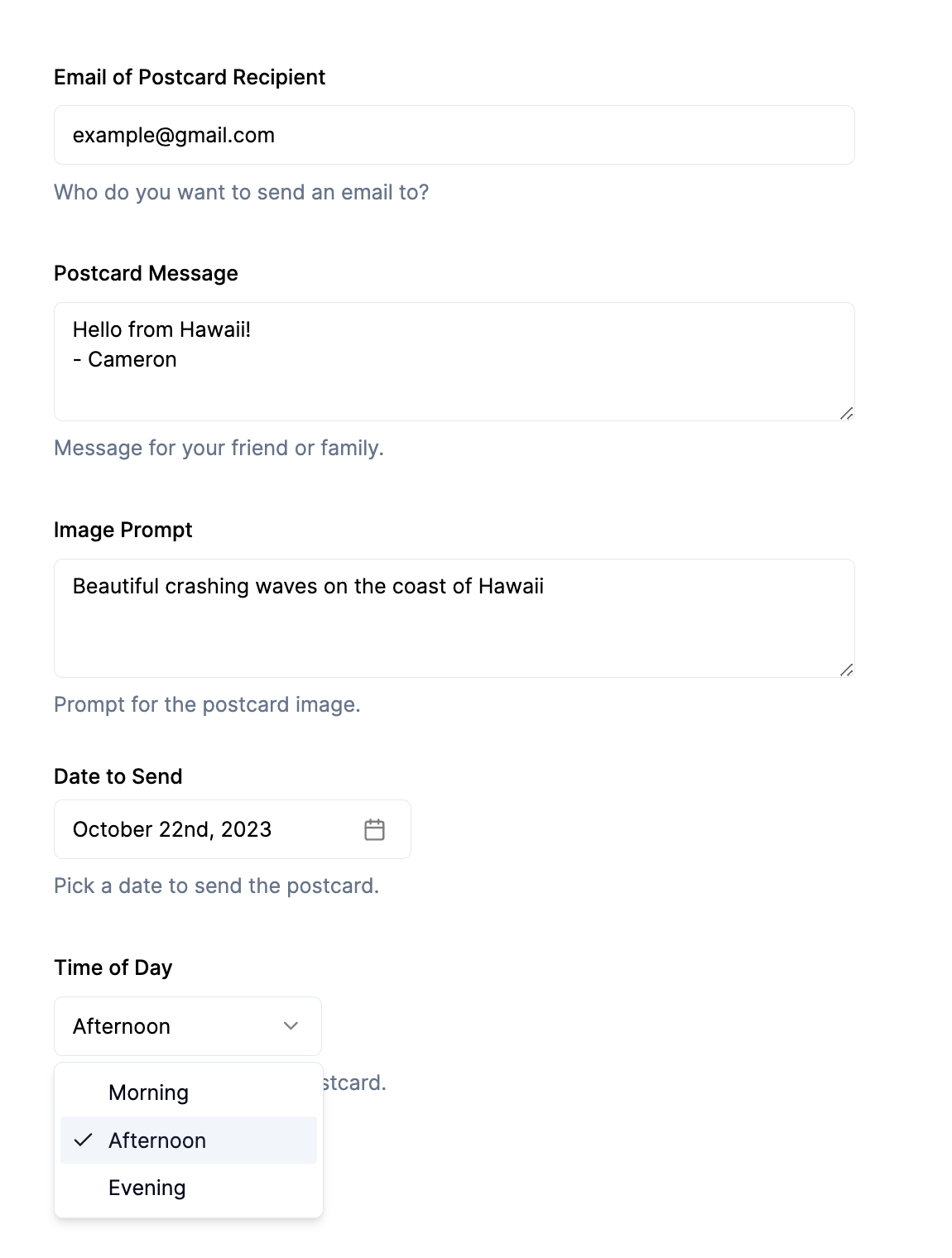Click the Date to Send label
The image size is (952, 1258).
(x=118, y=776)
